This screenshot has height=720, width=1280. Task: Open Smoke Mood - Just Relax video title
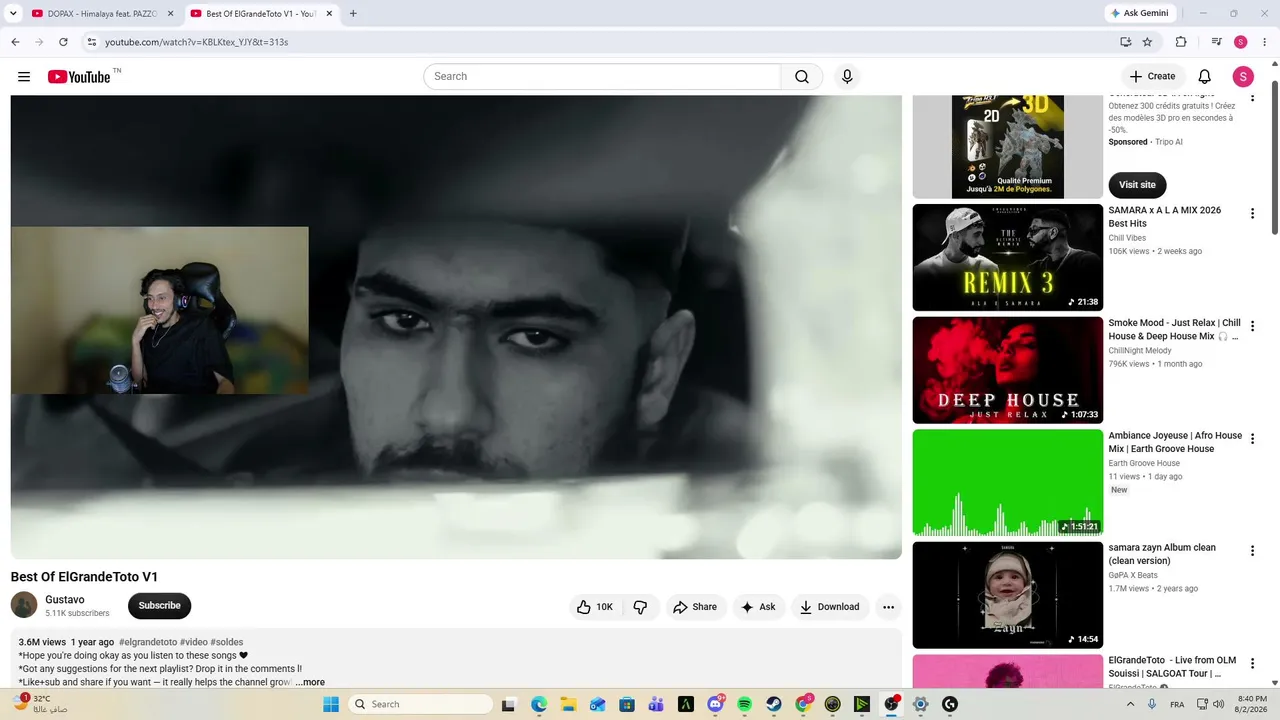[x=1174, y=330]
